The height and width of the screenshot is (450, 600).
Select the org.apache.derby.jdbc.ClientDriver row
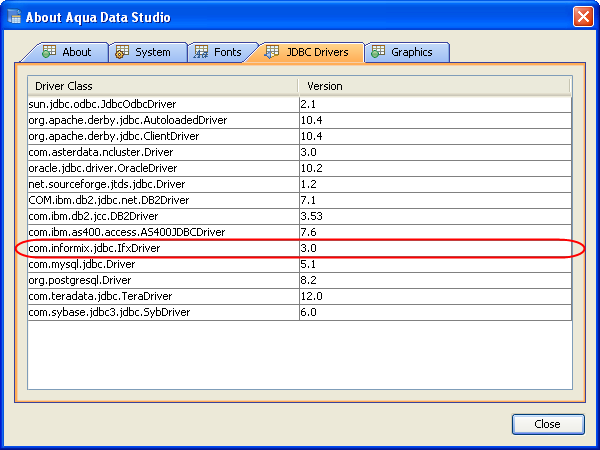[x=300, y=136]
